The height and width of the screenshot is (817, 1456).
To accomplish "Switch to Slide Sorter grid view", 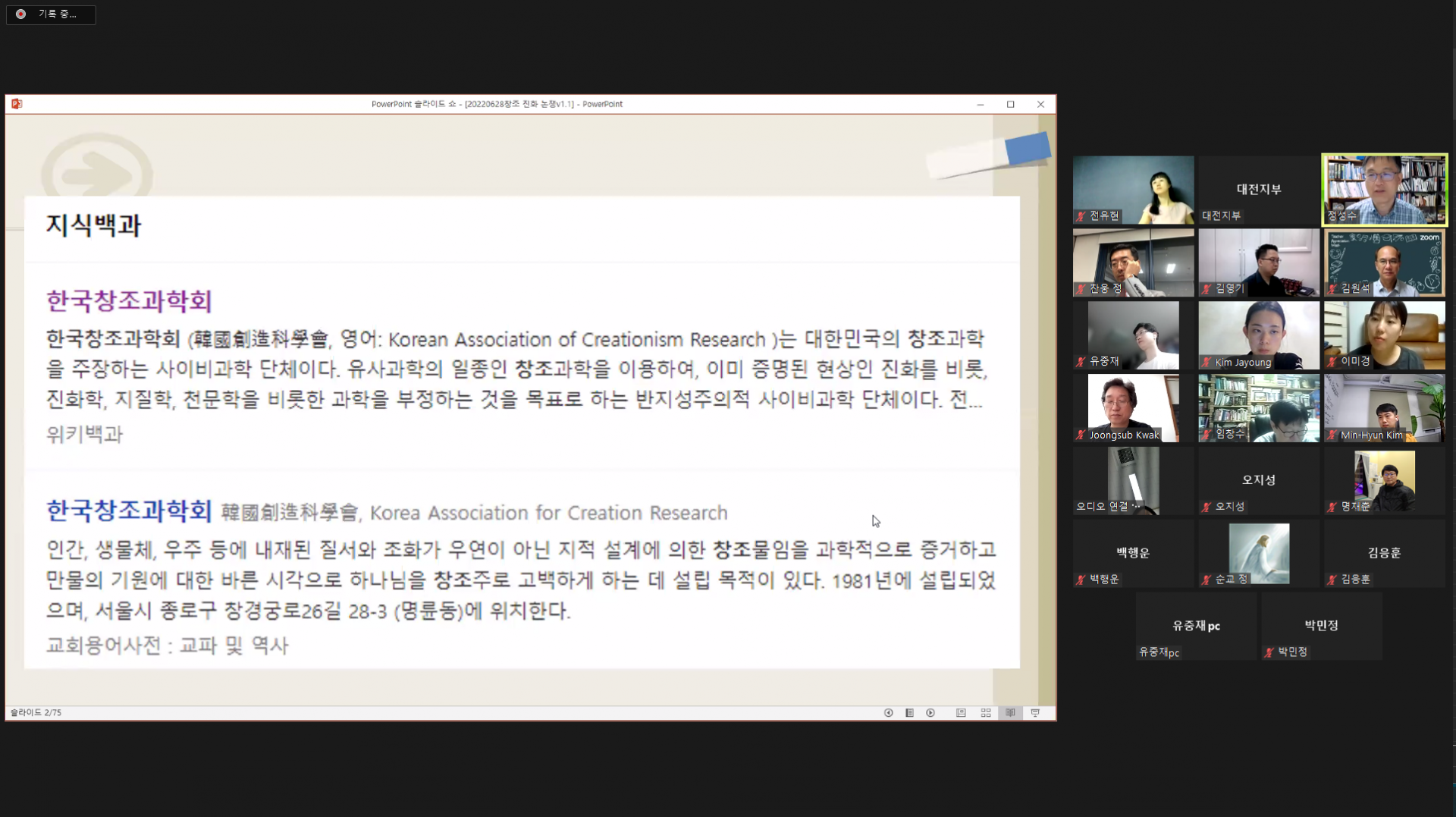I will pos(986,713).
